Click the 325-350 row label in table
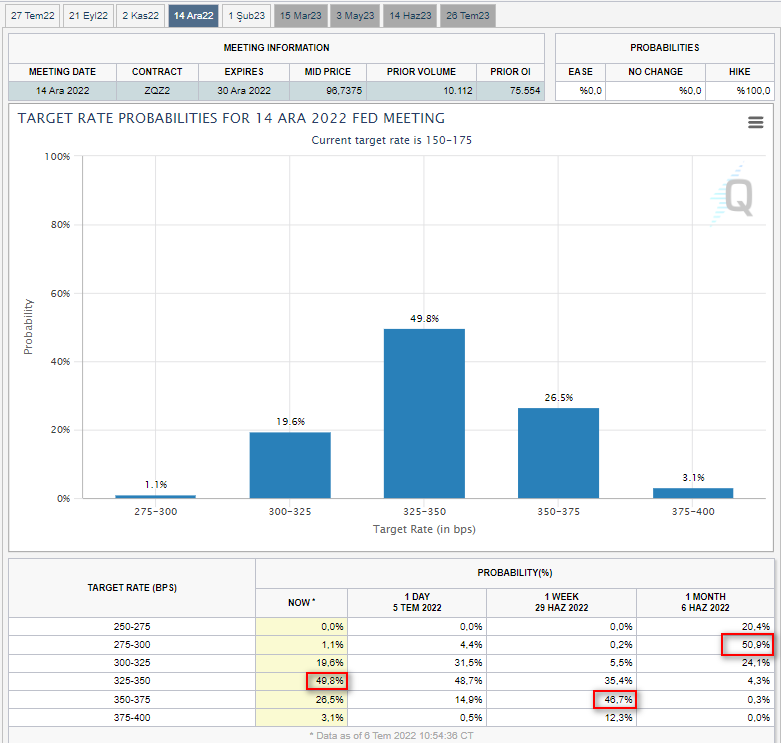This screenshot has height=743, width=781. point(132,681)
